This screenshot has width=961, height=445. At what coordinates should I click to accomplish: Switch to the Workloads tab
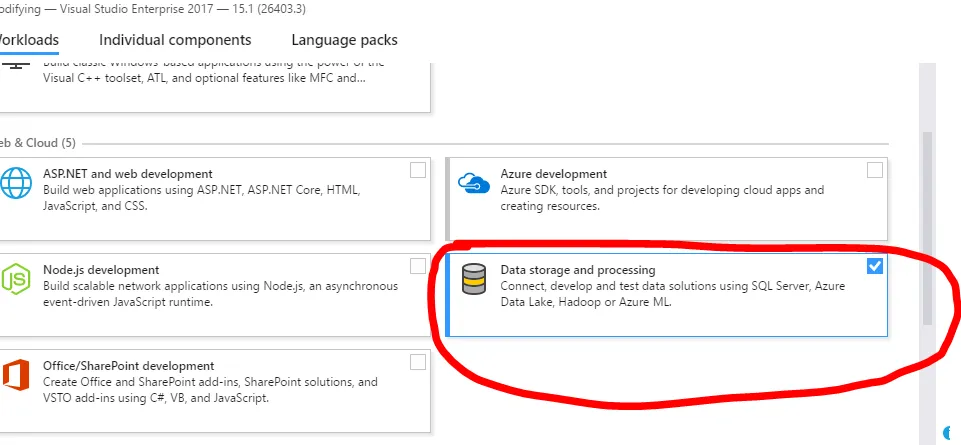tap(28, 40)
